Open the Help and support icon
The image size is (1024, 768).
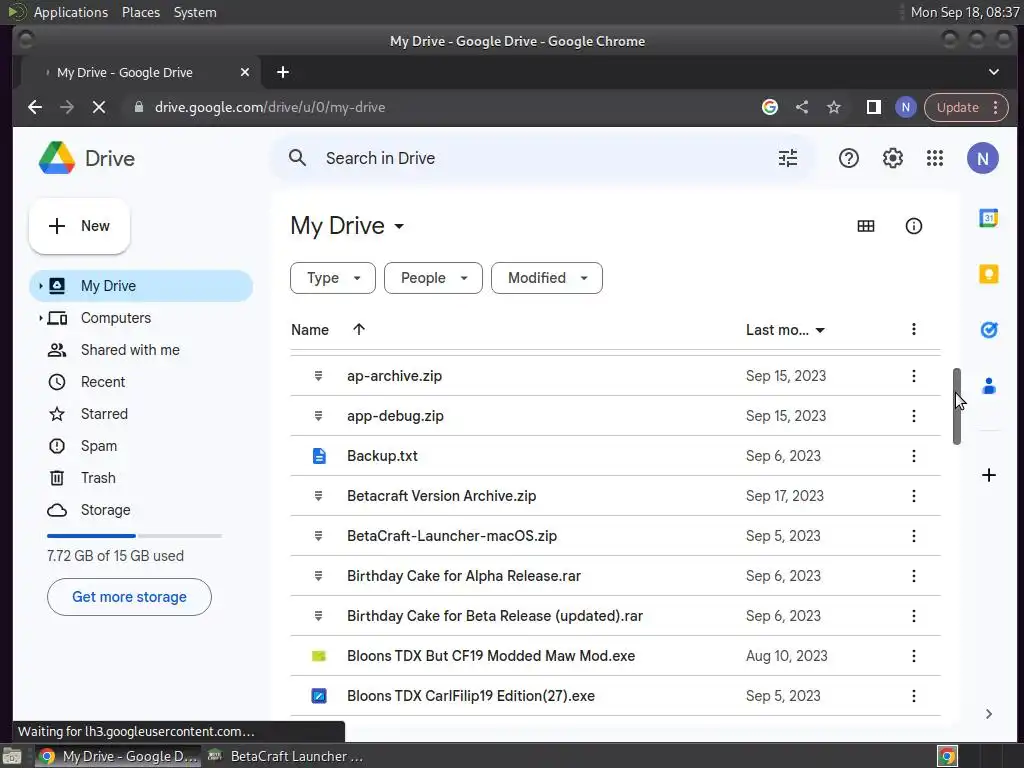848,158
